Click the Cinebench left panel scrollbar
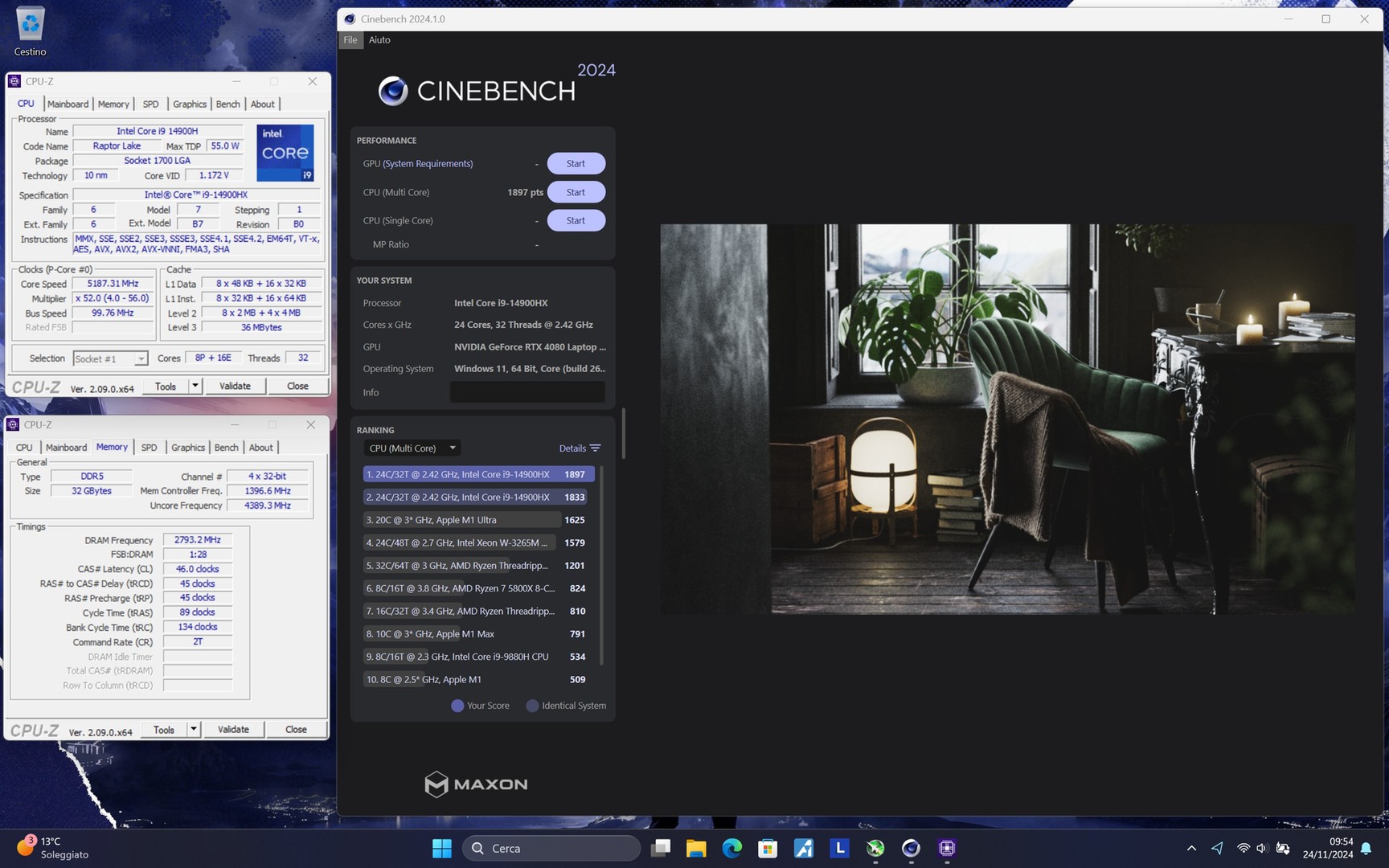 (x=623, y=434)
